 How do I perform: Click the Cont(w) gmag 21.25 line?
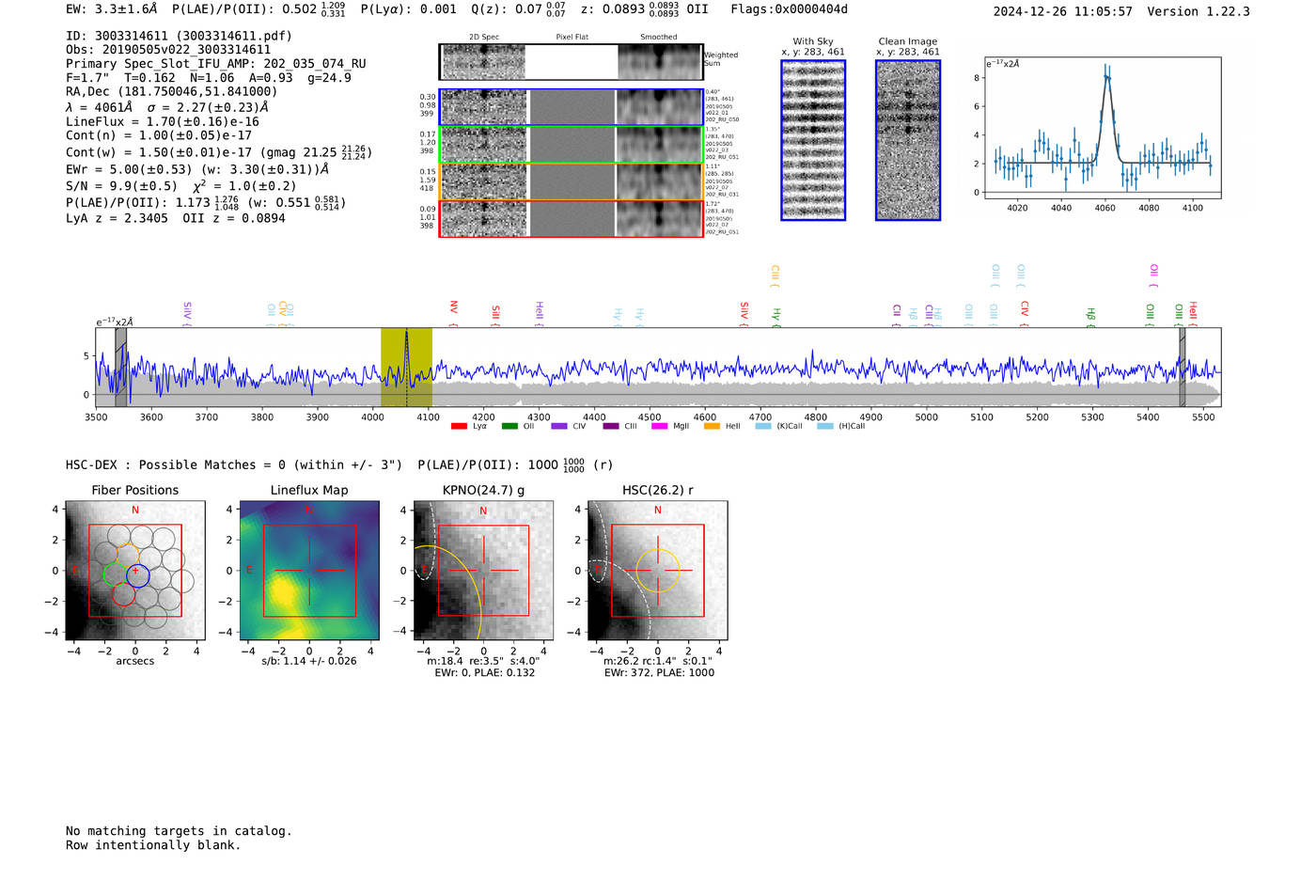coord(219,152)
